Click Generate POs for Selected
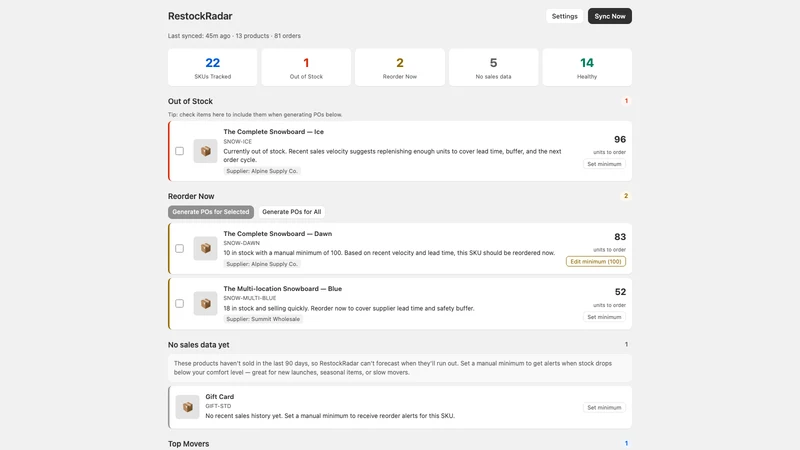 [x=211, y=212]
